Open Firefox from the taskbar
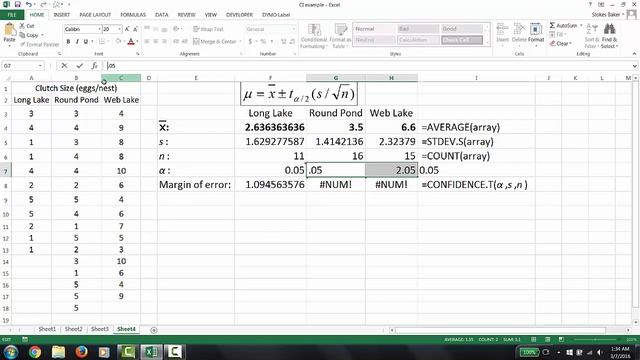The image size is (640, 360). [x=82, y=352]
